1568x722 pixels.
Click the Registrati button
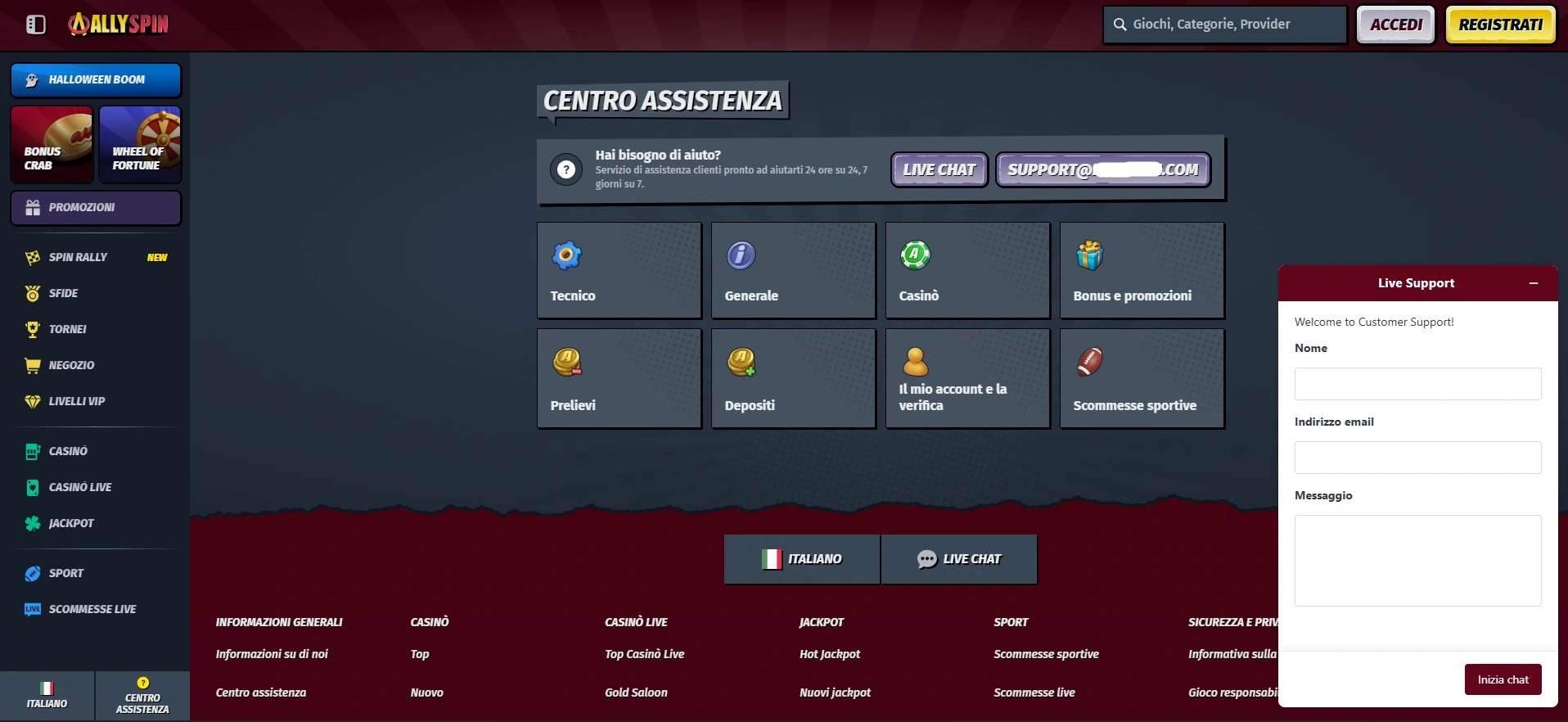(x=1501, y=25)
